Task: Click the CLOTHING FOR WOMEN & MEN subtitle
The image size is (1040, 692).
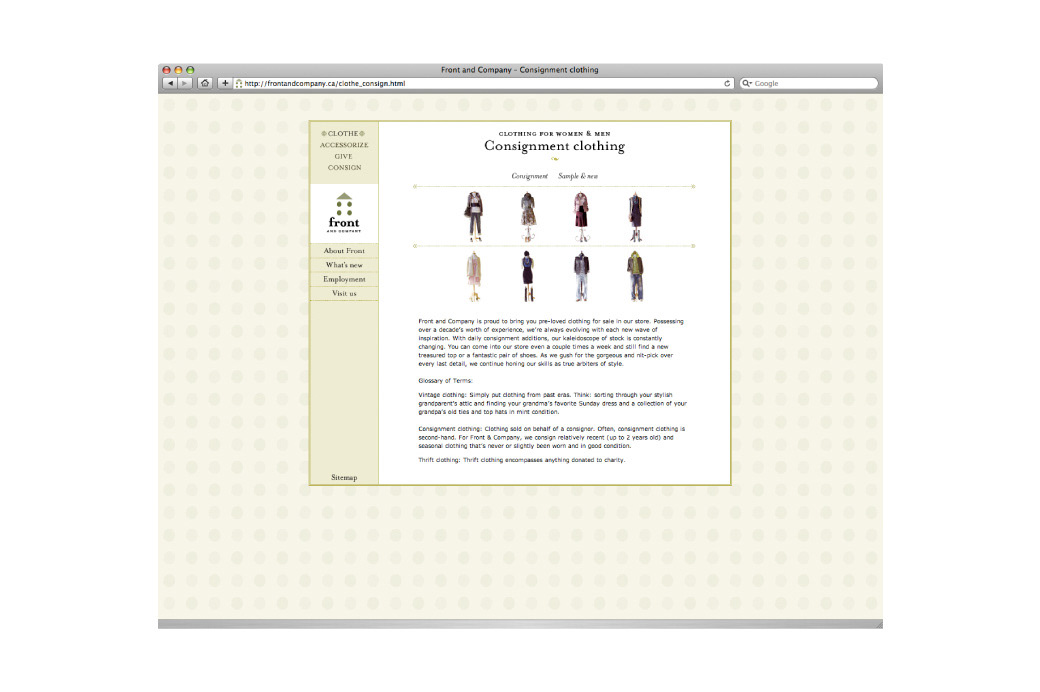Action: pyautogui.click(x=554, y=133)
